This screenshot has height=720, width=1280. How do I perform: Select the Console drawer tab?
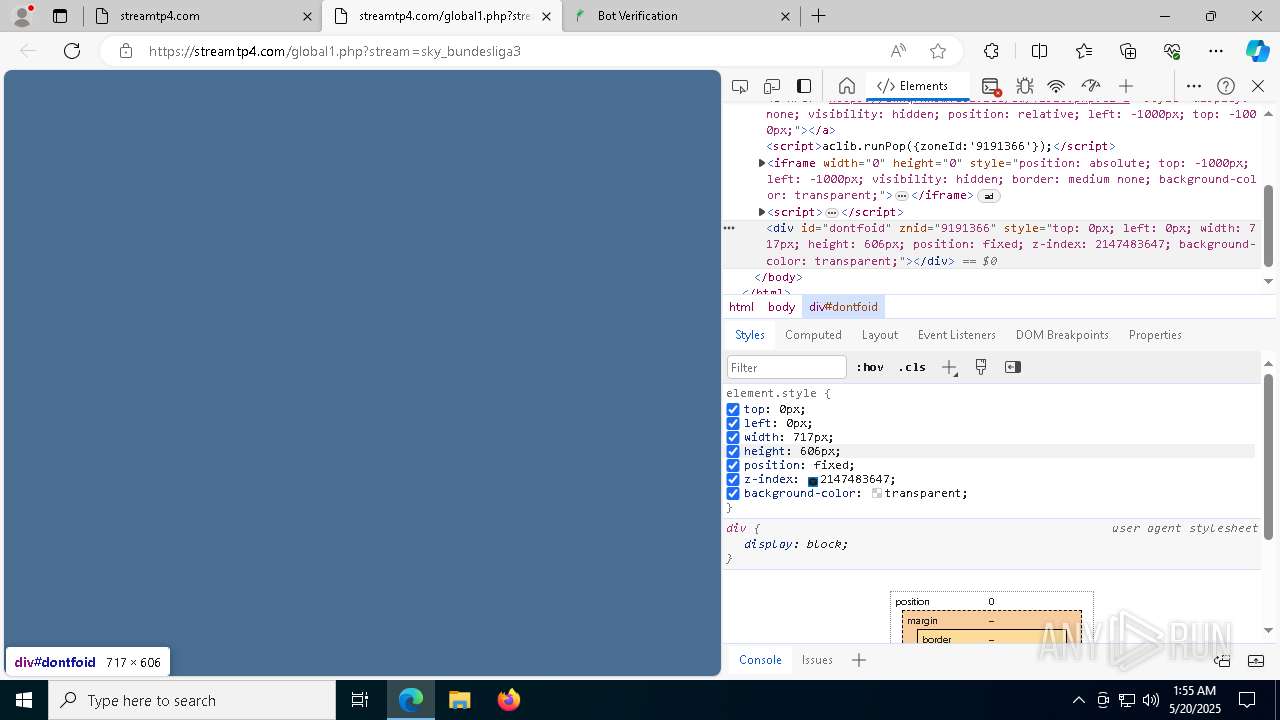point(760,660)
